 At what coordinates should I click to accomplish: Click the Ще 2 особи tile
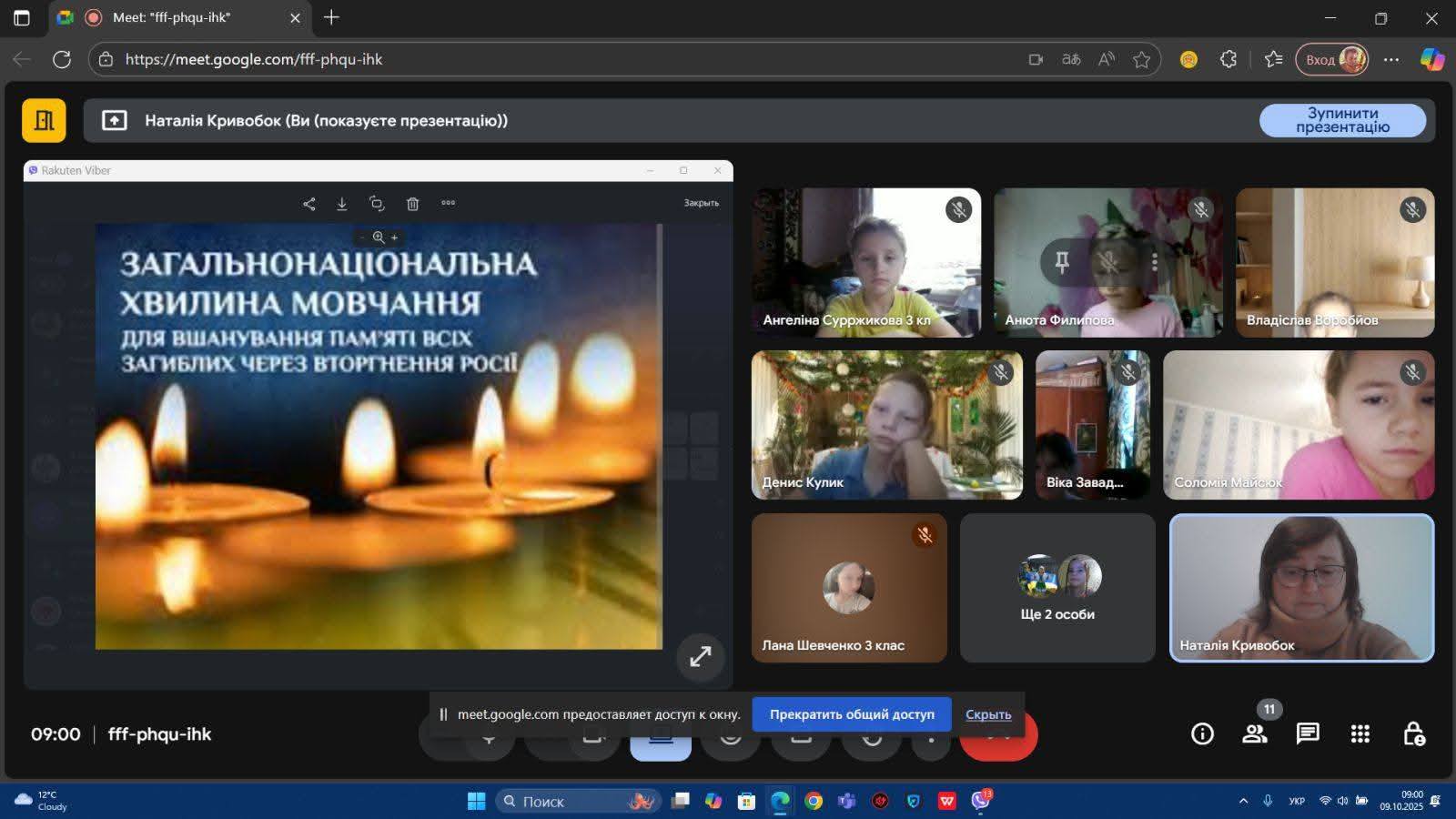pos(1057,588)
